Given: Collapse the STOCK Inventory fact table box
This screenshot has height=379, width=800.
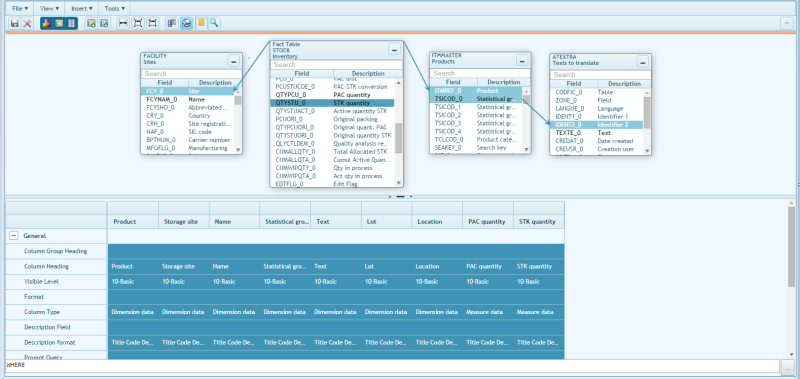Looking at the screenshot, I should 394,49.
